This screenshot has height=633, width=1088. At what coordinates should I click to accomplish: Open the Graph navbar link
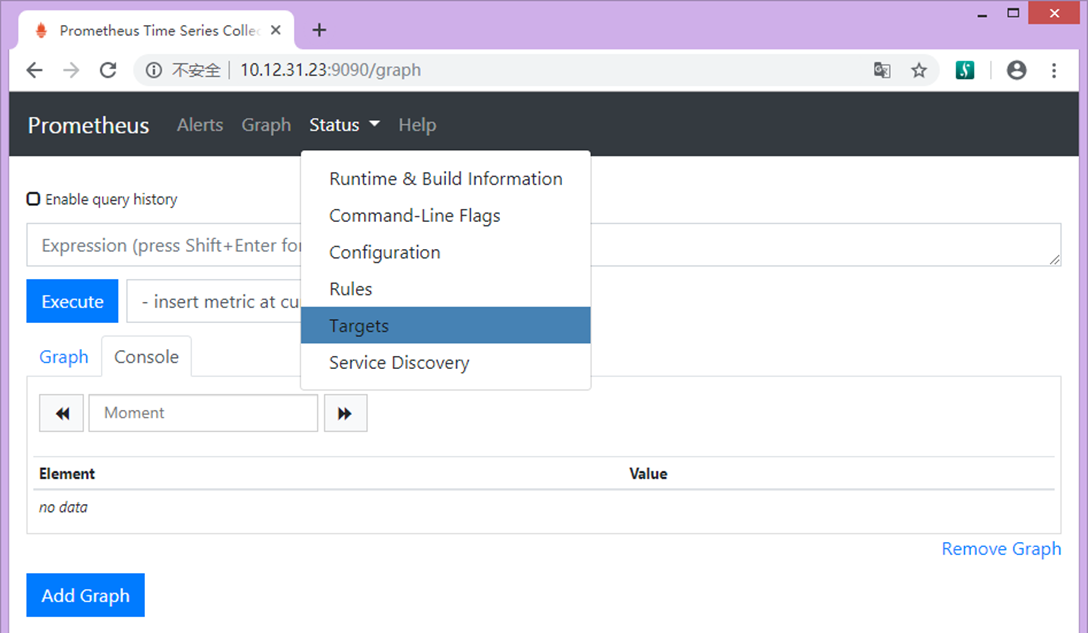tap(266, 125)
